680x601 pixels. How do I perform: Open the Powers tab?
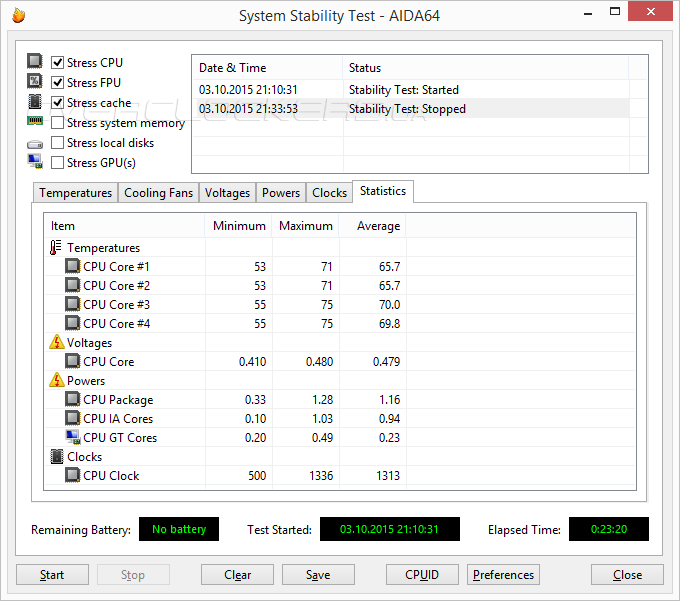tap(281, 193)
